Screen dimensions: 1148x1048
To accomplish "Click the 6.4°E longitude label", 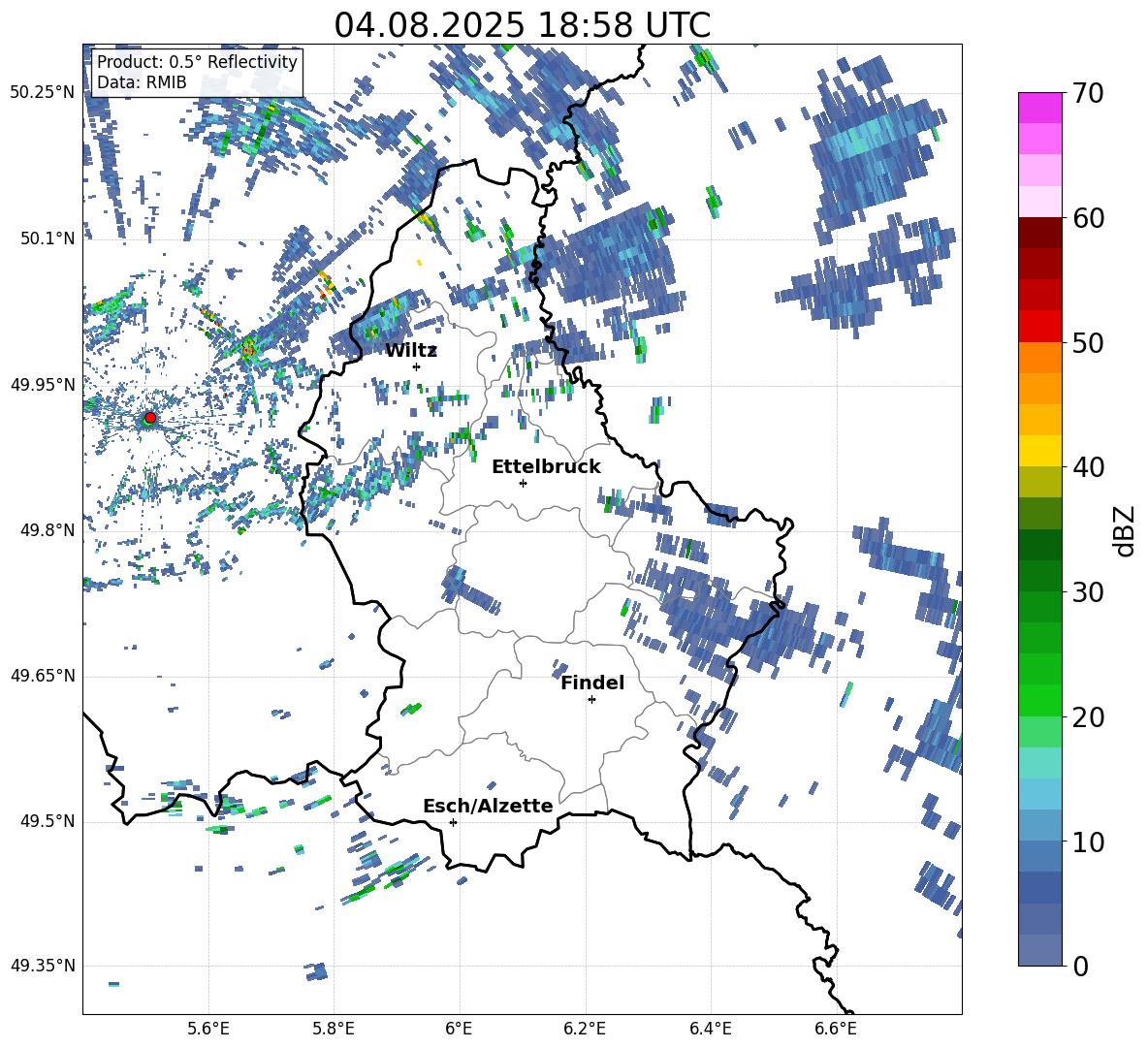I will click(x=710, y=1029).
